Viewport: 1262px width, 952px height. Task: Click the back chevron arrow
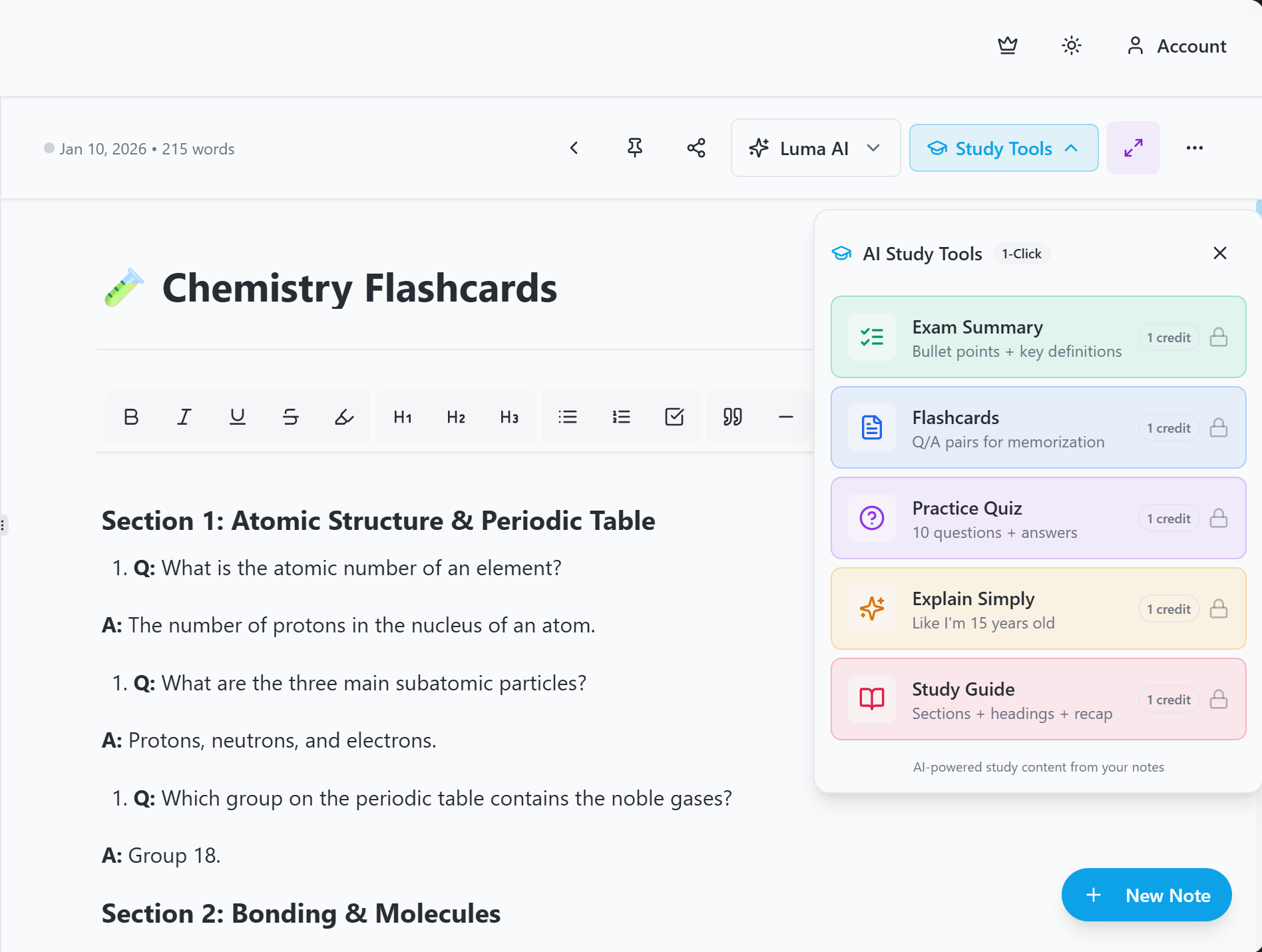574,148
